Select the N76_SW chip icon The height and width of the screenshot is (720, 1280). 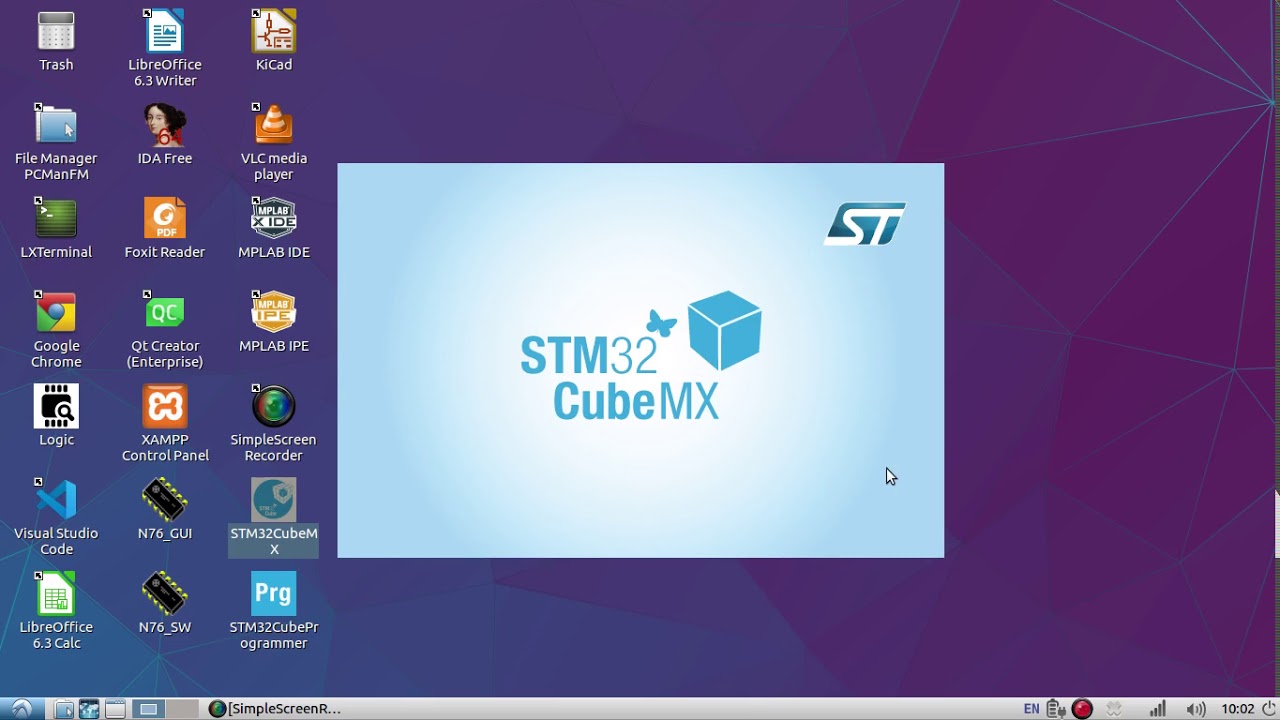164,594
